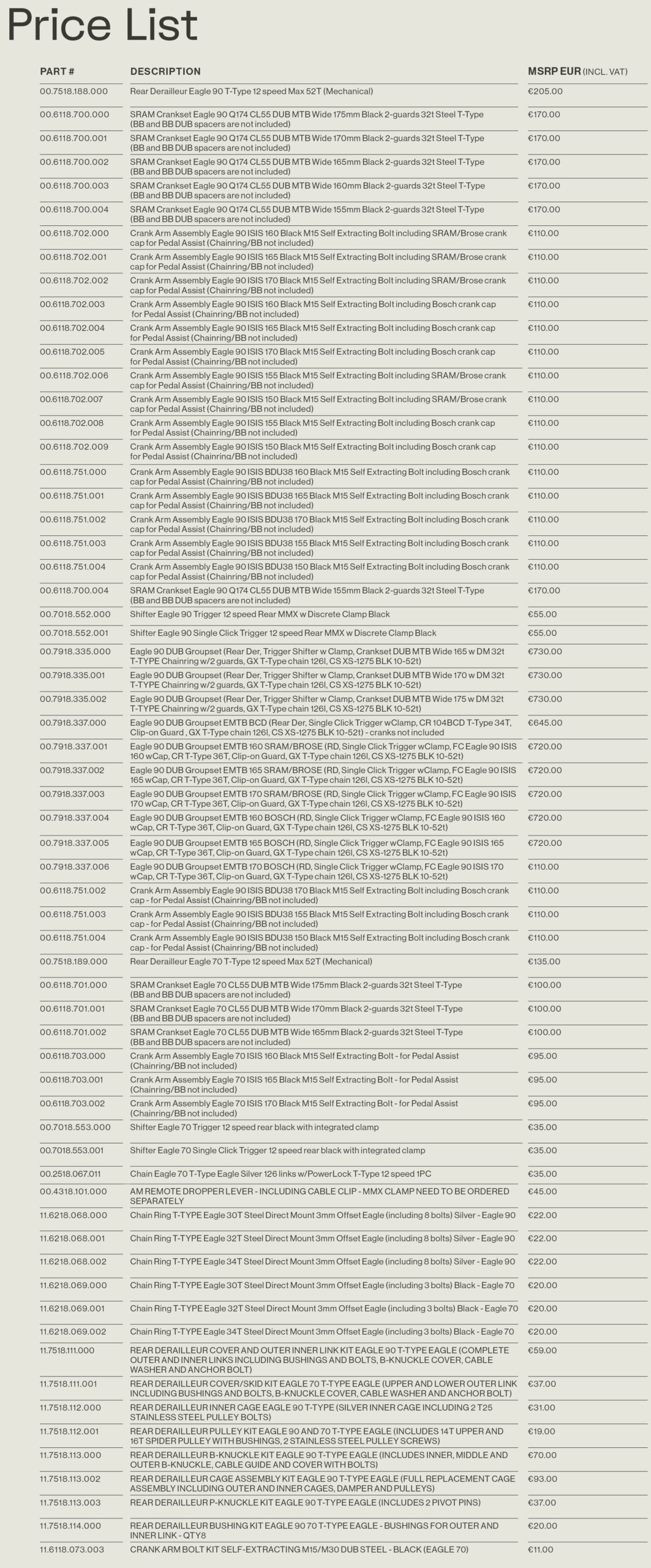
Task: Click the "MSRP EUR" column header
Action: pyautogui.click(x=554, y=72)
